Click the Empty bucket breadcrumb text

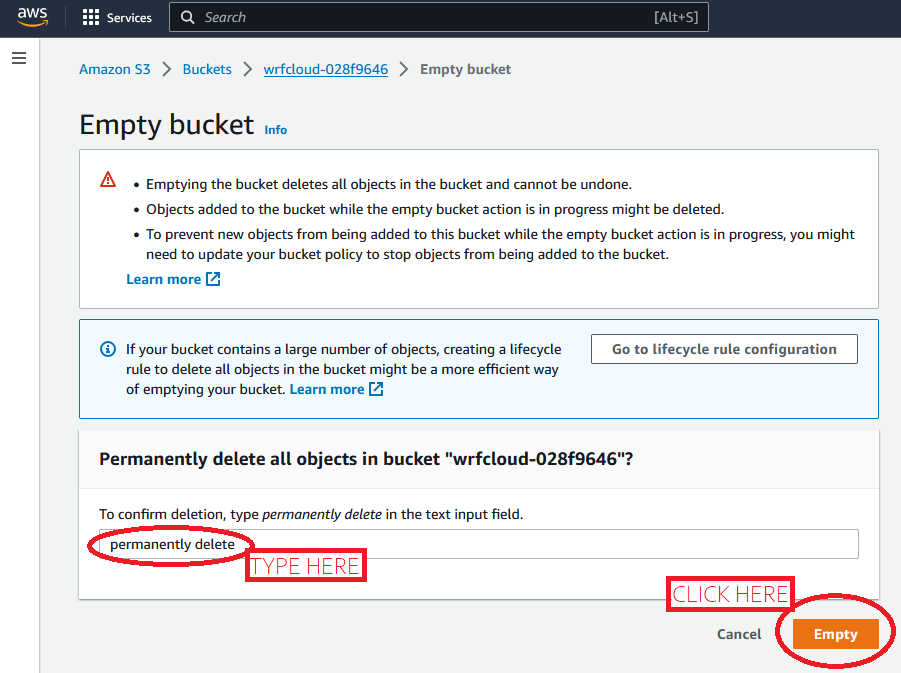click(x=465, y=70)
